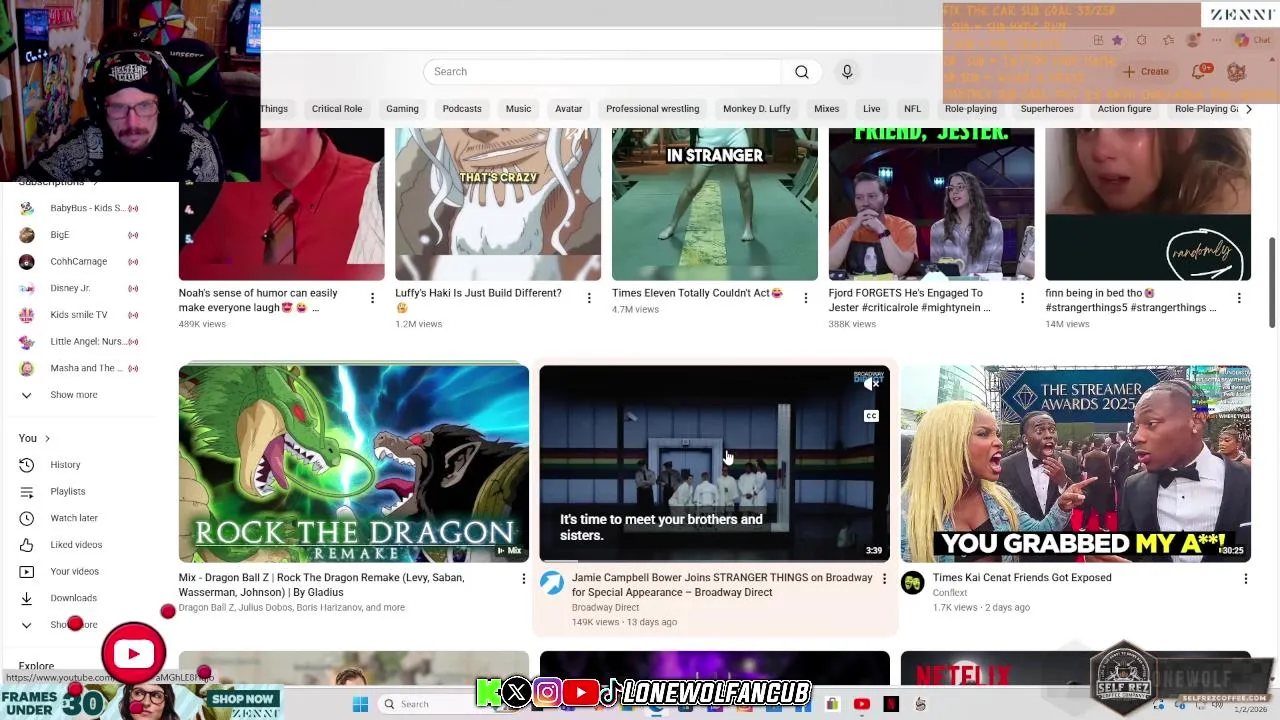Screen dimensions: 1280x720
Task: Click the YouTube search magnifier button
Action: tap(801, 72)
